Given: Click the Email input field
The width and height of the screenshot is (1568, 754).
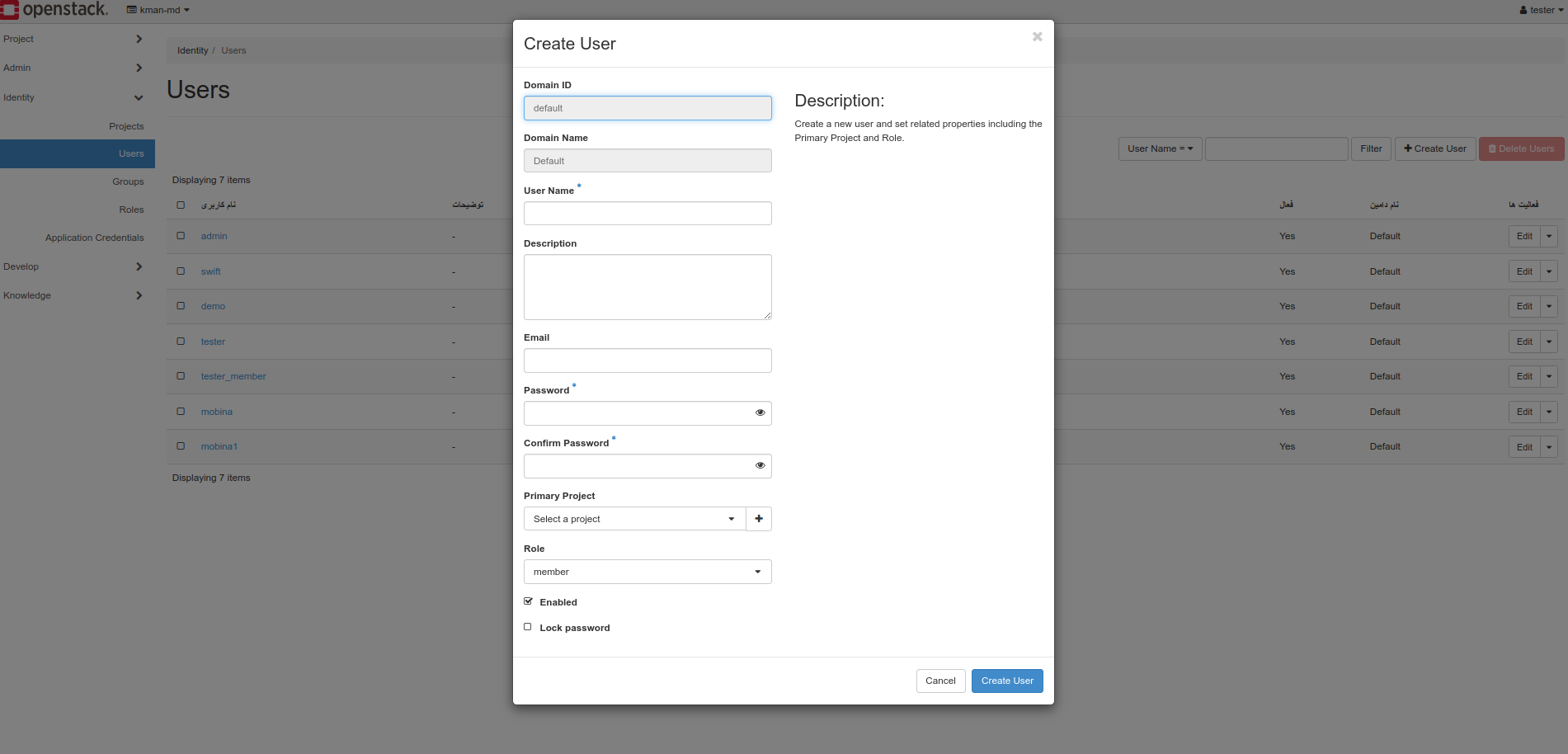Looking at the screenshot, I should [x=647, y=361].
